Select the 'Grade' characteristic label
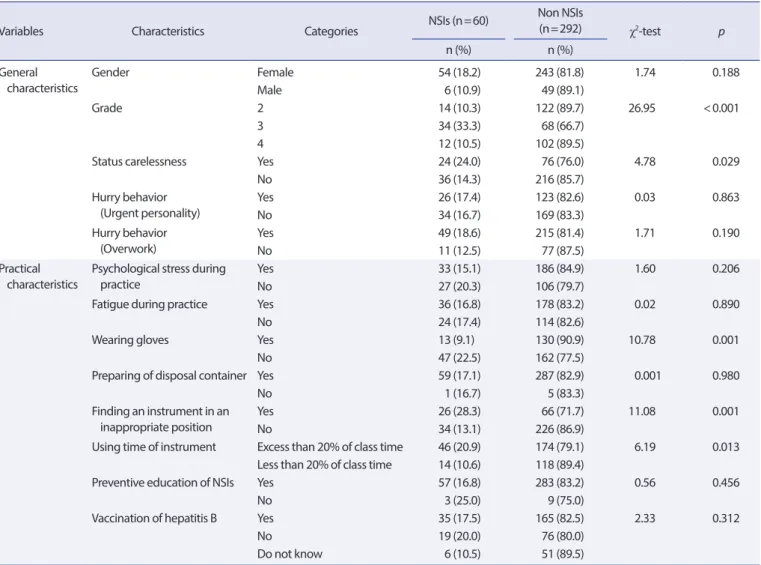761x565 pixels. pyautogui.click(x=107, y=108)
